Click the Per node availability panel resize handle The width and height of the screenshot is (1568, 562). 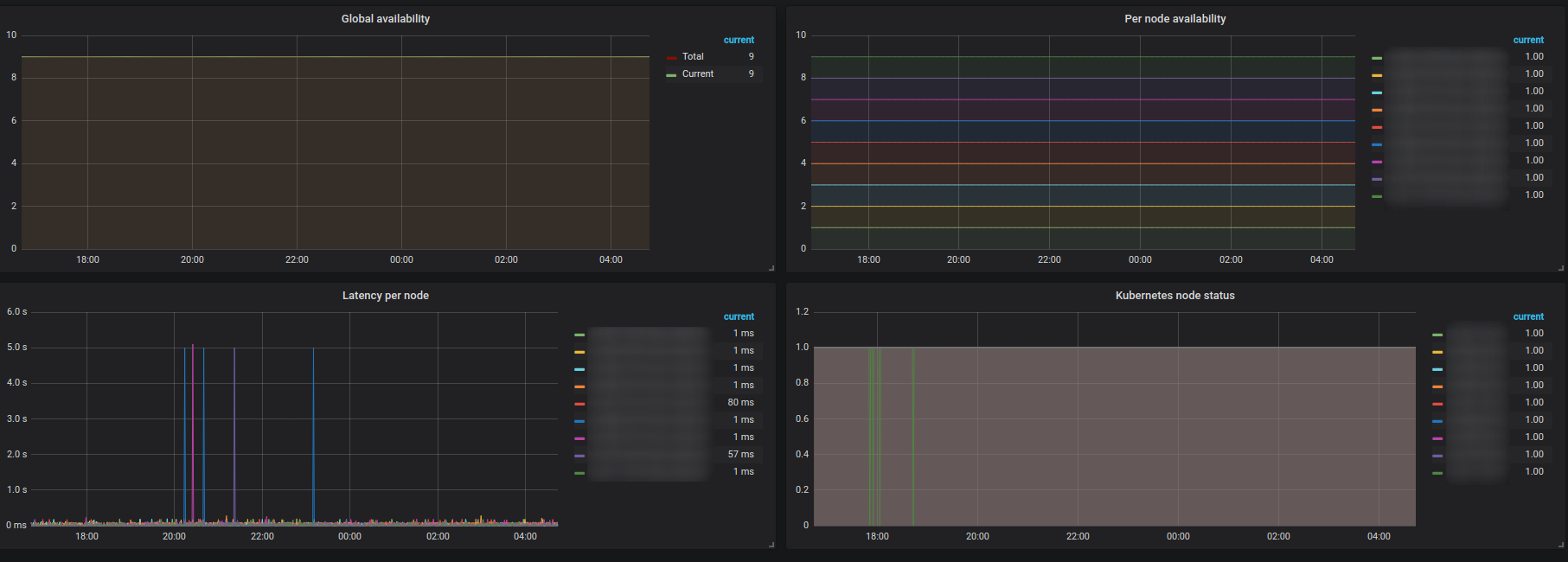[x=1560, y=268]
